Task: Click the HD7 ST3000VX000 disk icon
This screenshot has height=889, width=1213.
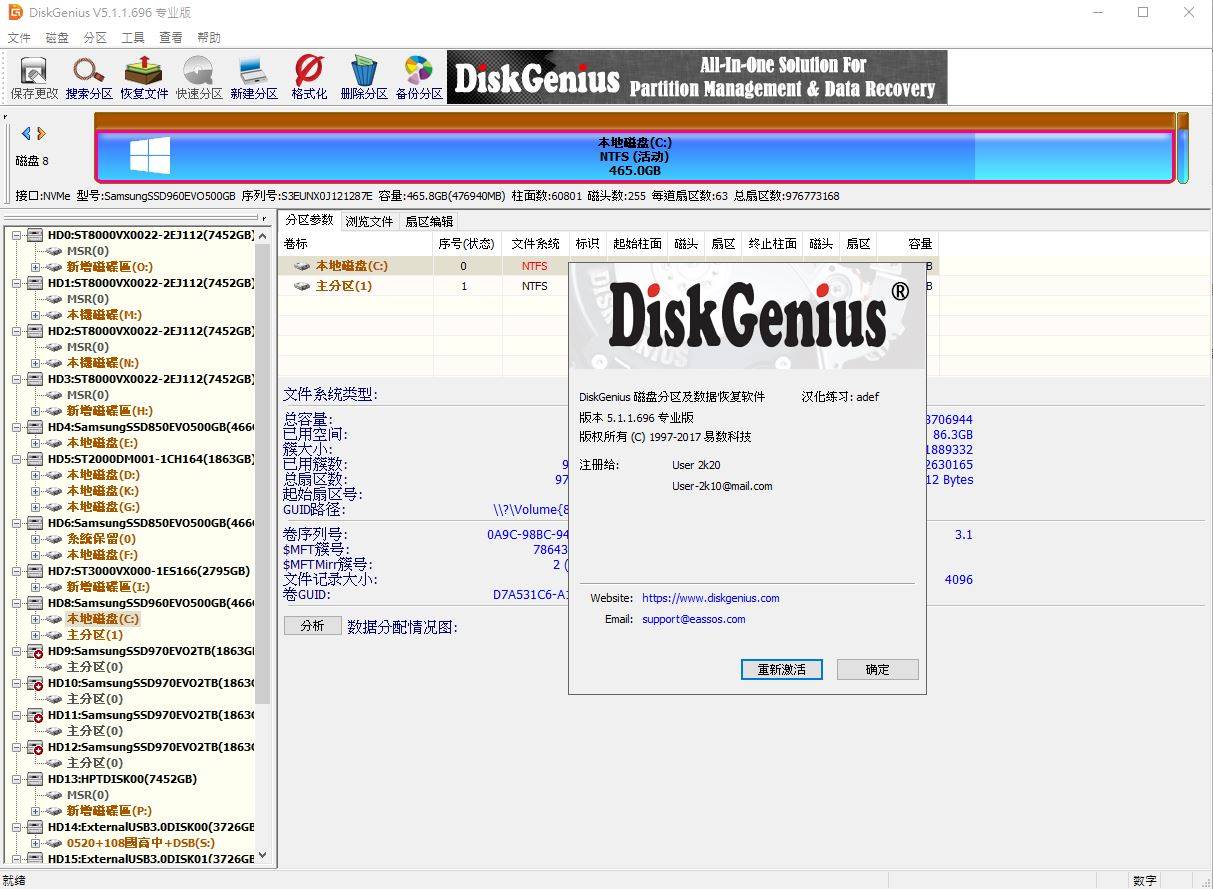Action: (35, 571)
